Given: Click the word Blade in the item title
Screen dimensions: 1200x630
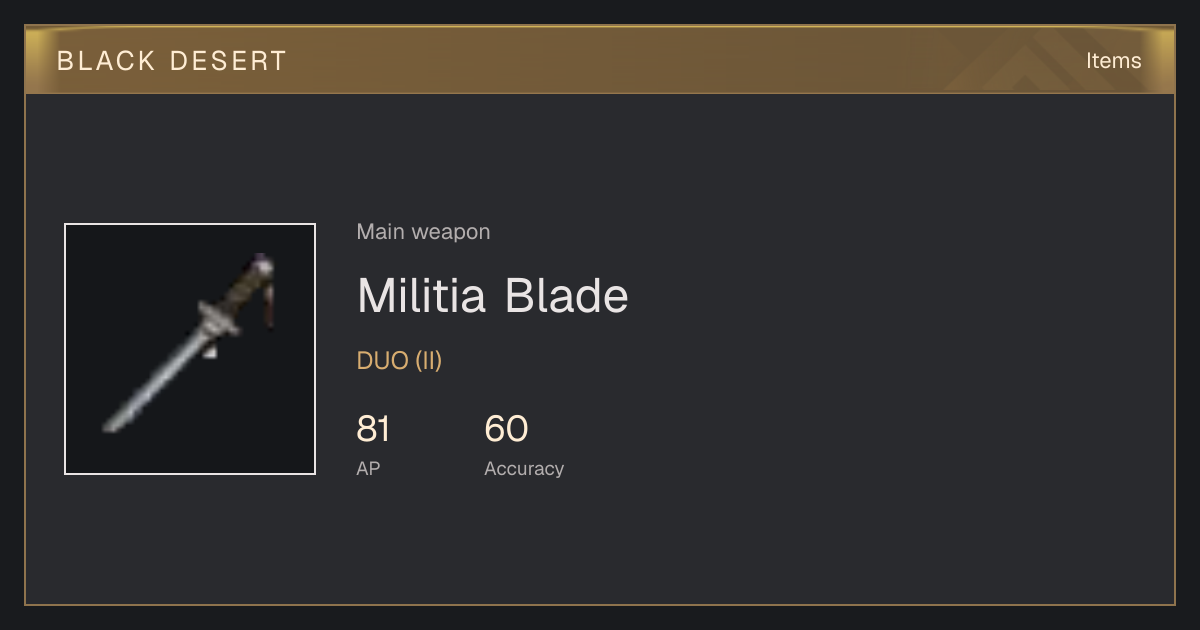Looking at the screenshot, I should 566,296.
